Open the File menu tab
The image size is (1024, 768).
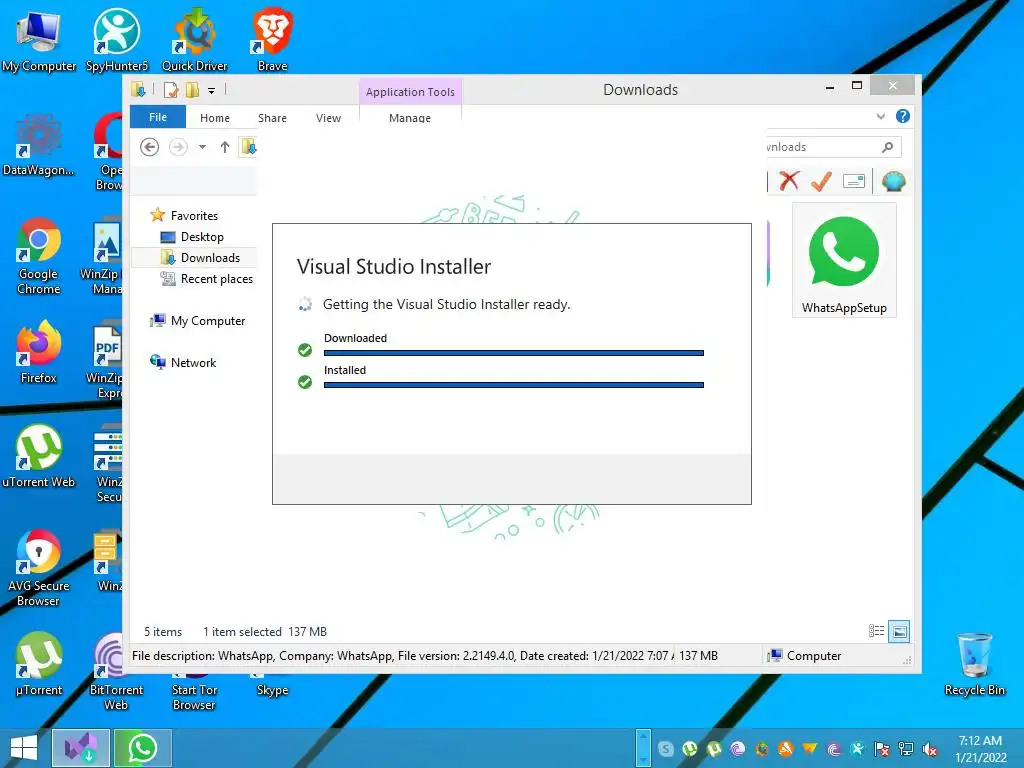click(x=158, y=117)
